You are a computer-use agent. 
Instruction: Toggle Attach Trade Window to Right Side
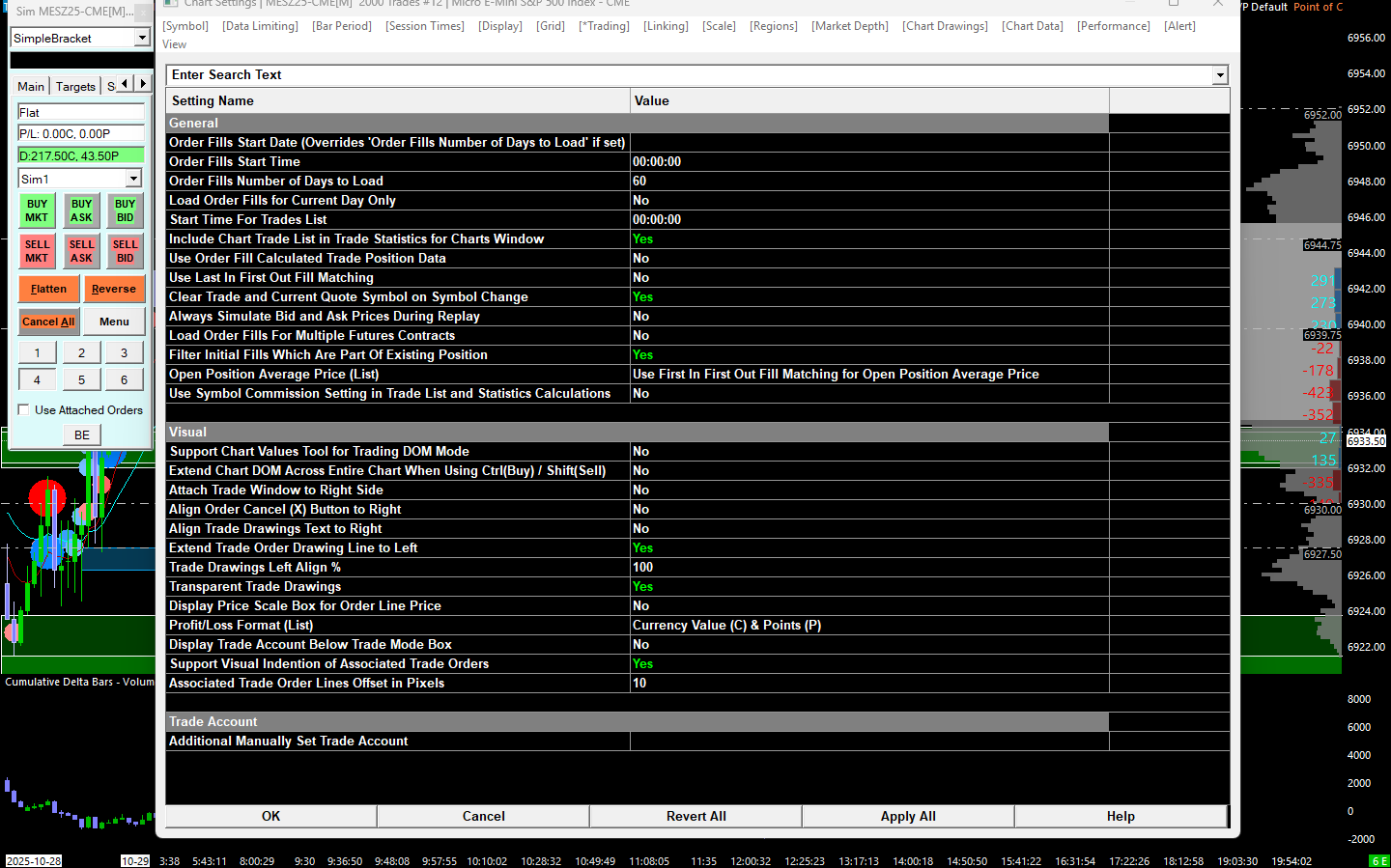(x=869, y=490)
